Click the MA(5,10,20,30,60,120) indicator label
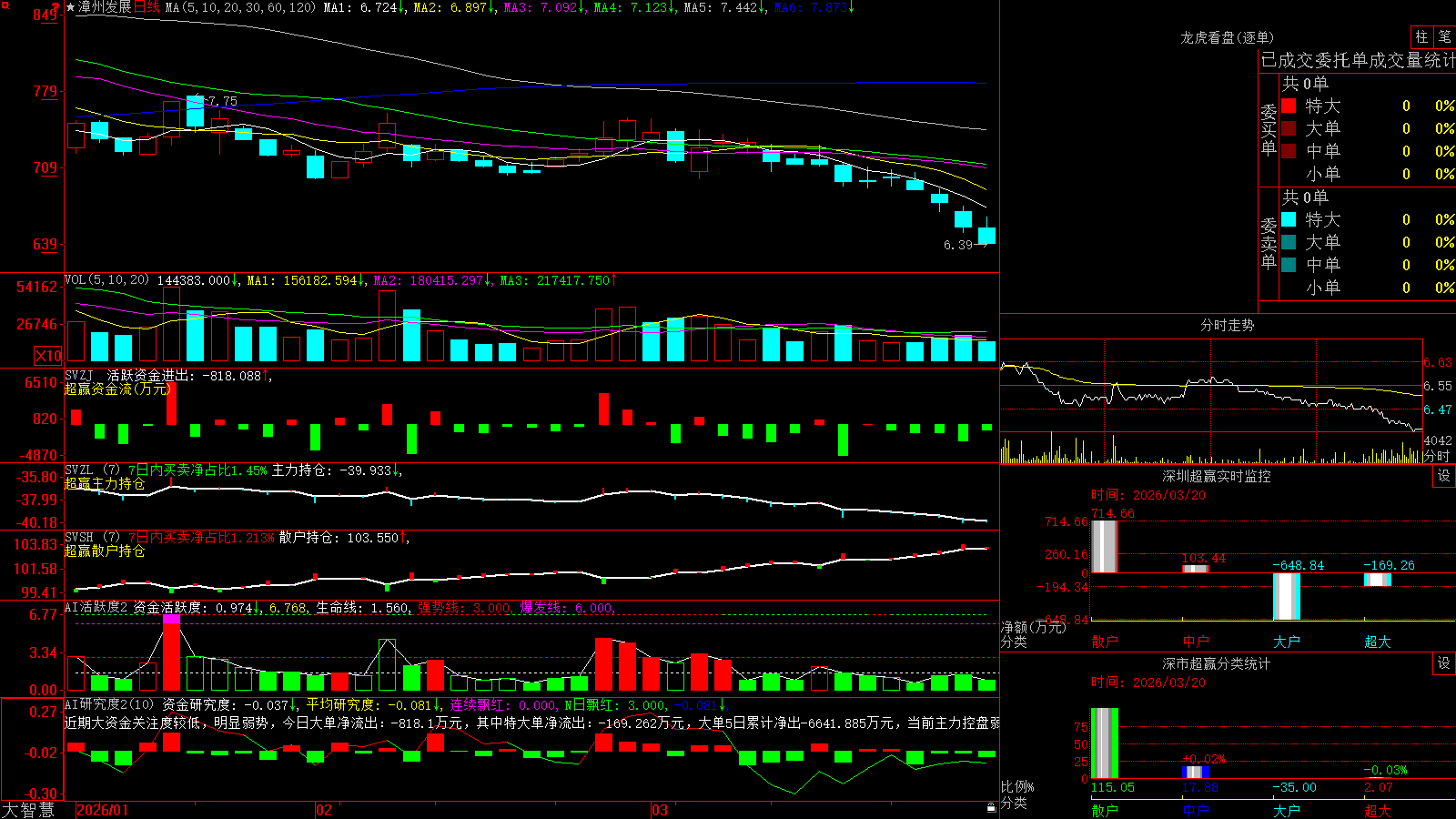Viewport: 1456px width, 819px height. (240, 7)
